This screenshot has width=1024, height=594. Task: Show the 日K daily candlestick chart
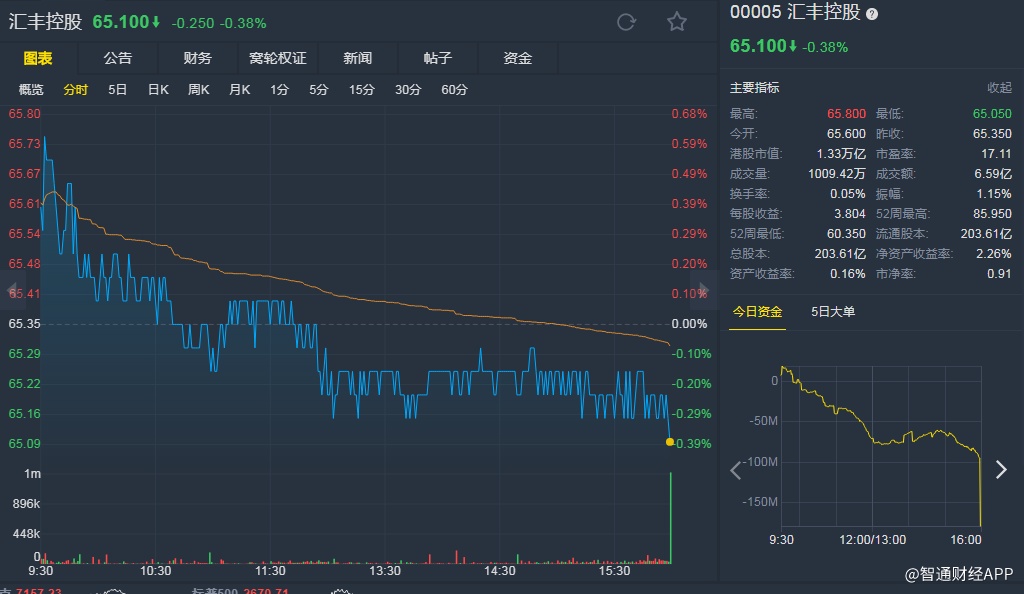(x=158, y=90)
